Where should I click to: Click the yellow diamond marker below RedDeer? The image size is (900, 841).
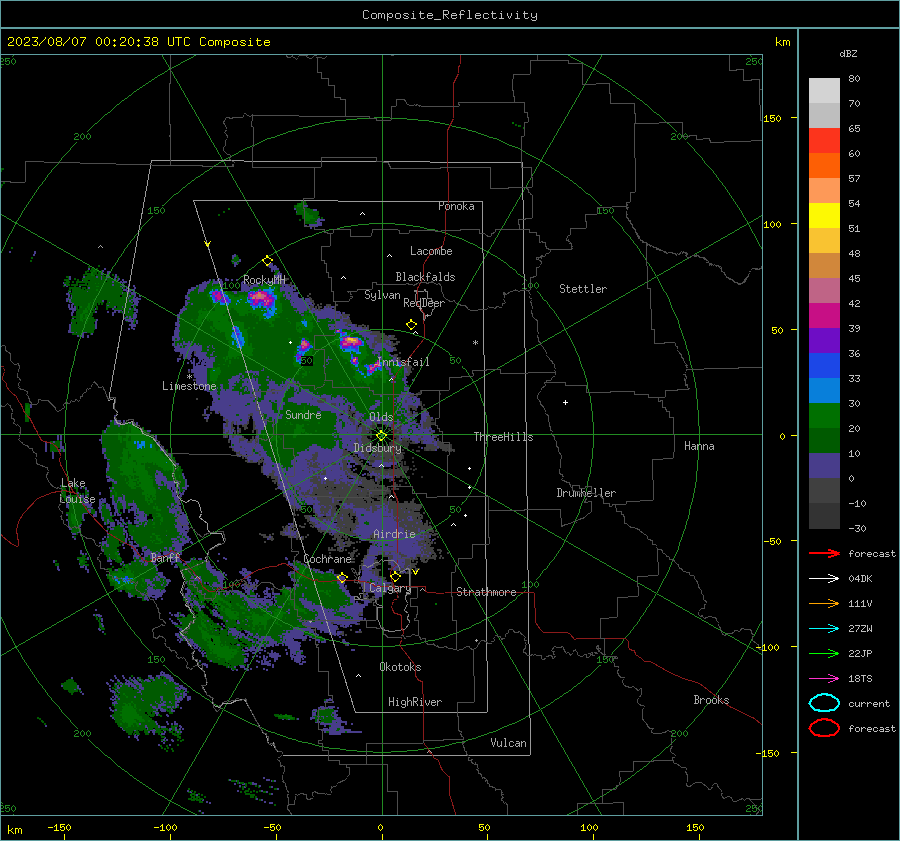point(411,325)
